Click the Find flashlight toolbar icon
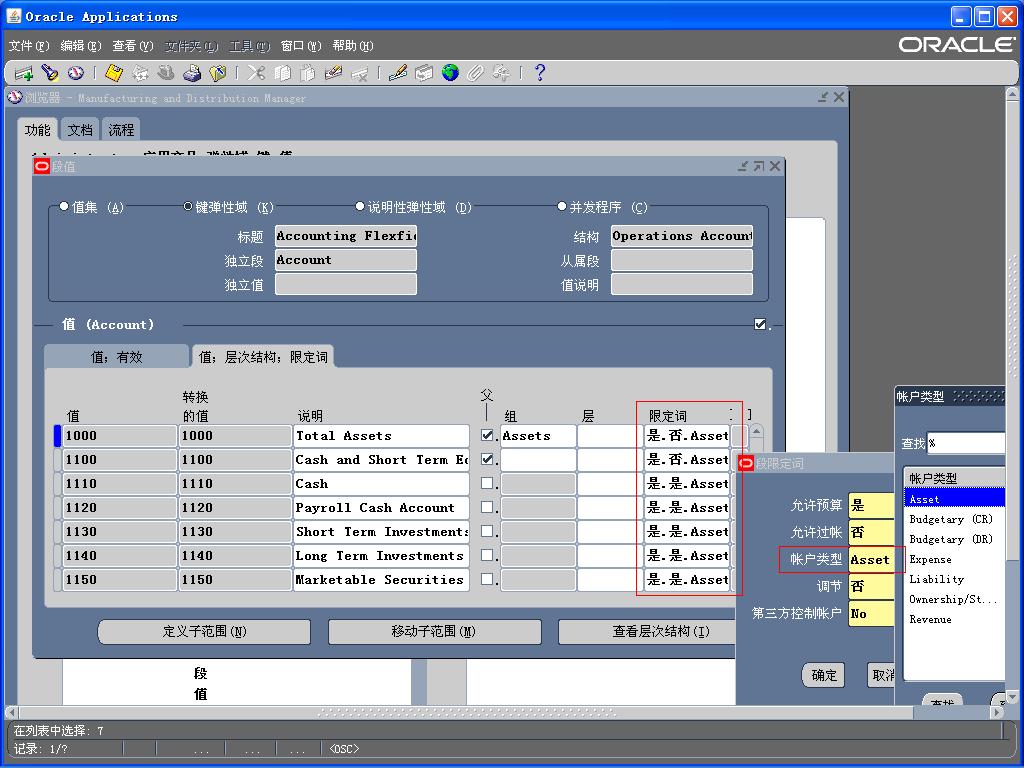This screenshot has height=768, width=1024. 50,73
